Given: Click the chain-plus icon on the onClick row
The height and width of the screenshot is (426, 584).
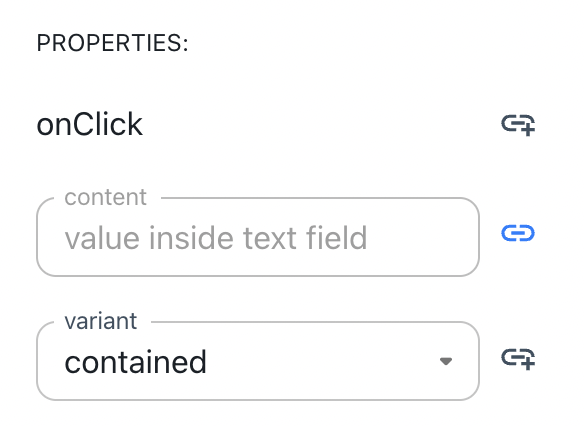Looking at the screenshot, I should click(x=518, y=125).
